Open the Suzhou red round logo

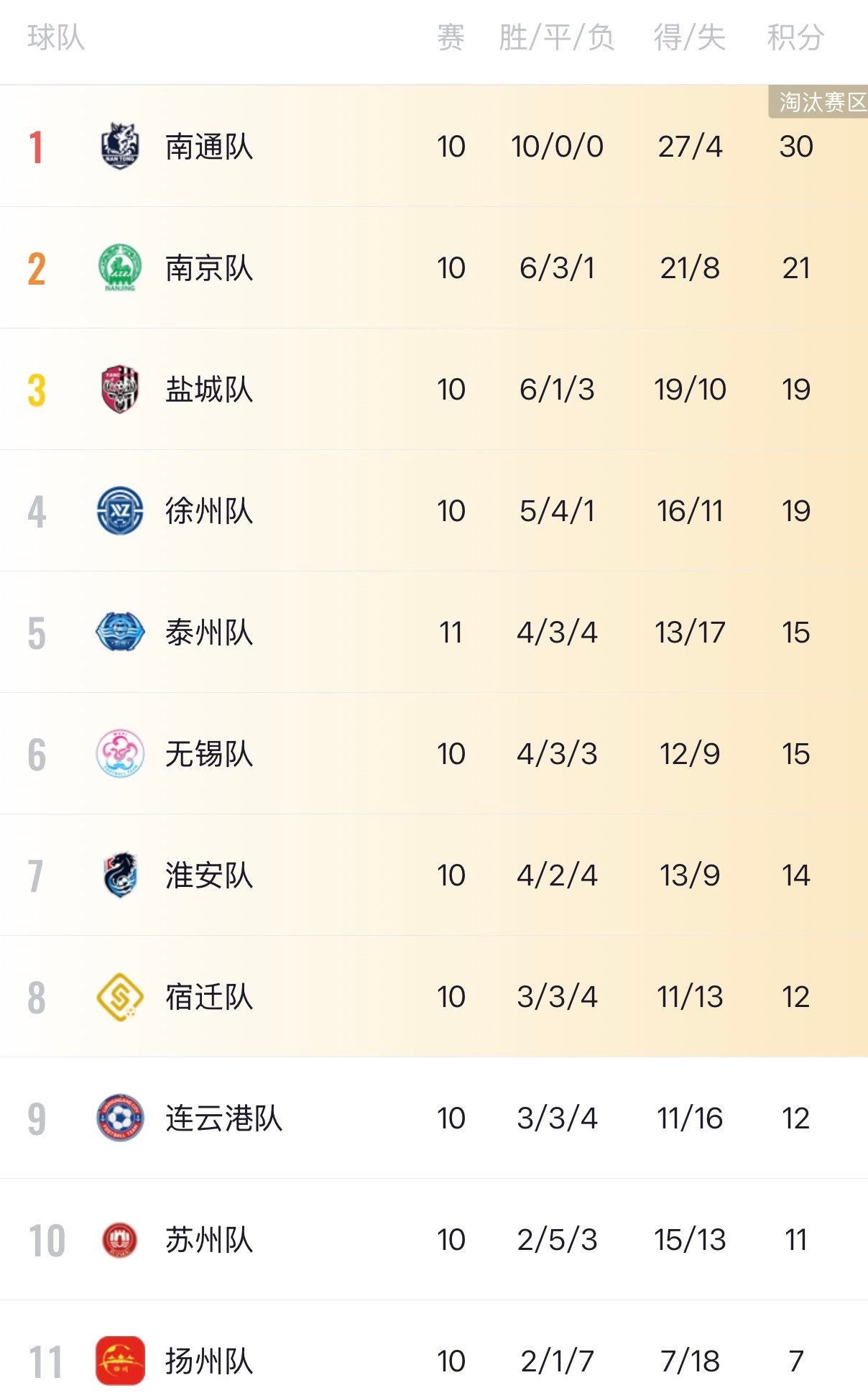click(x=120, y=1240)
